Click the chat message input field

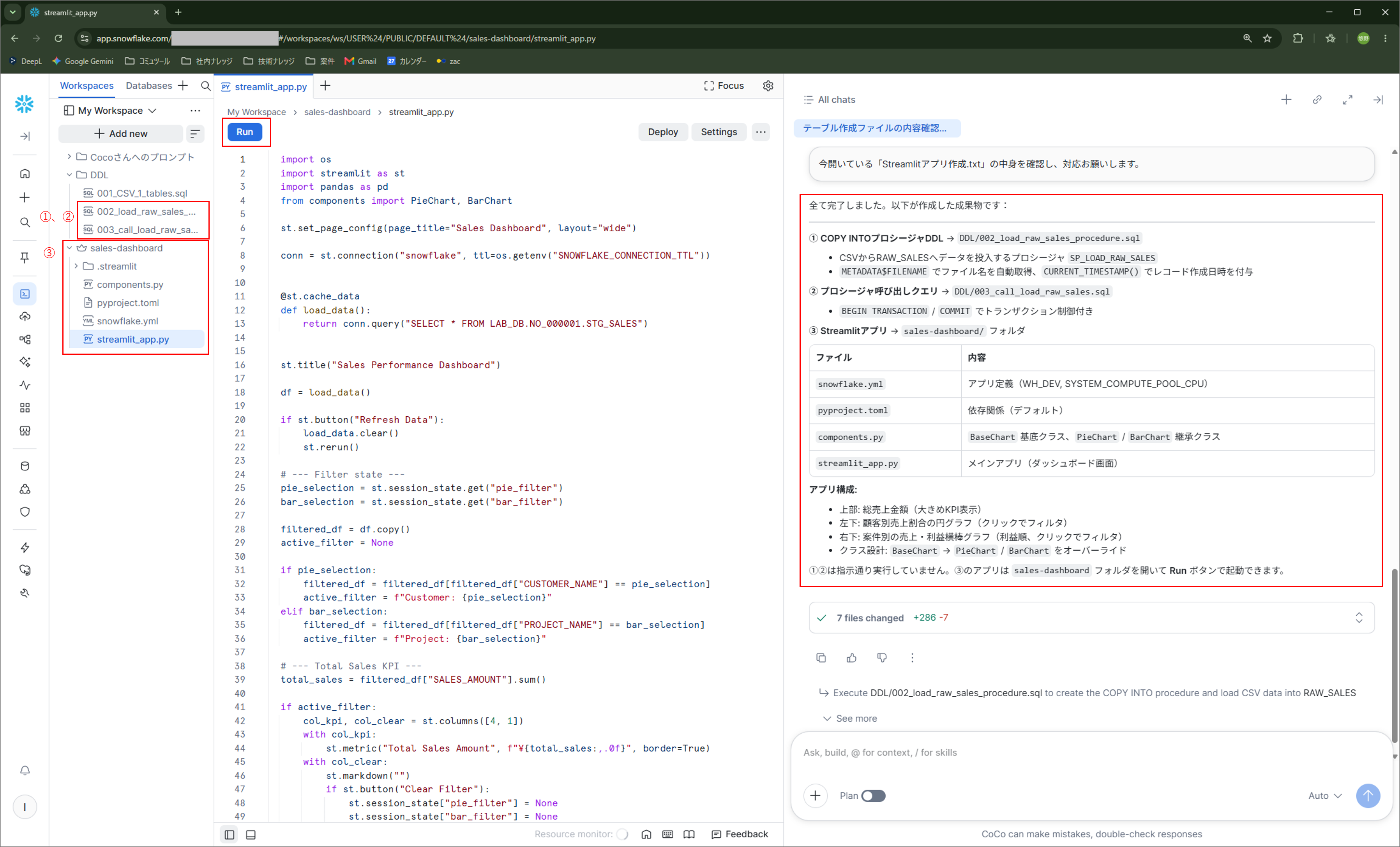pos(1091,753)
